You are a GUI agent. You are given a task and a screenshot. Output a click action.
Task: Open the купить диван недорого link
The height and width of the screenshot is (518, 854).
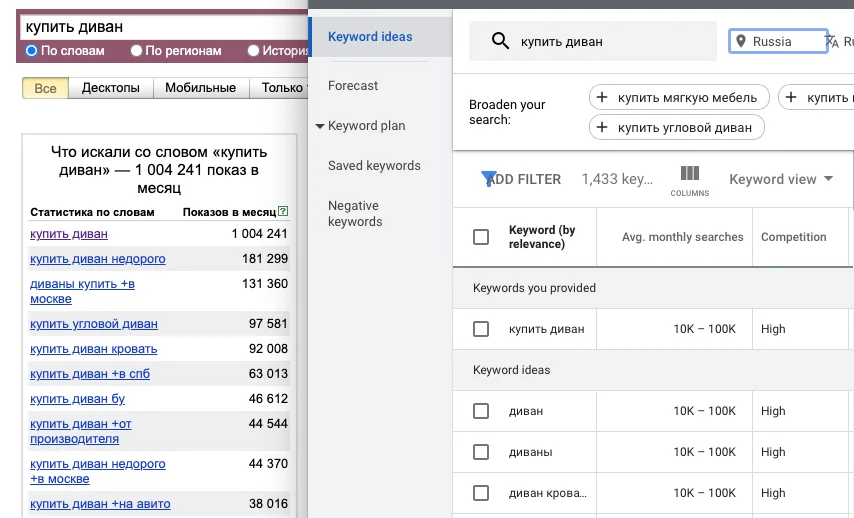(97, 259)
